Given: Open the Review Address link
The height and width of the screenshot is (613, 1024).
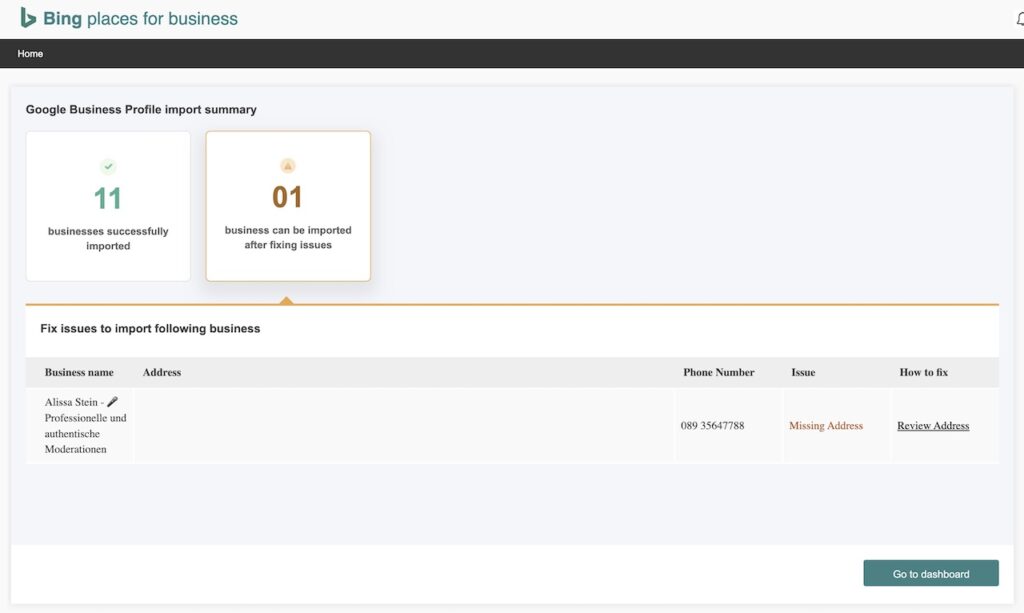Looking at the screenshot, I should 933,426.
